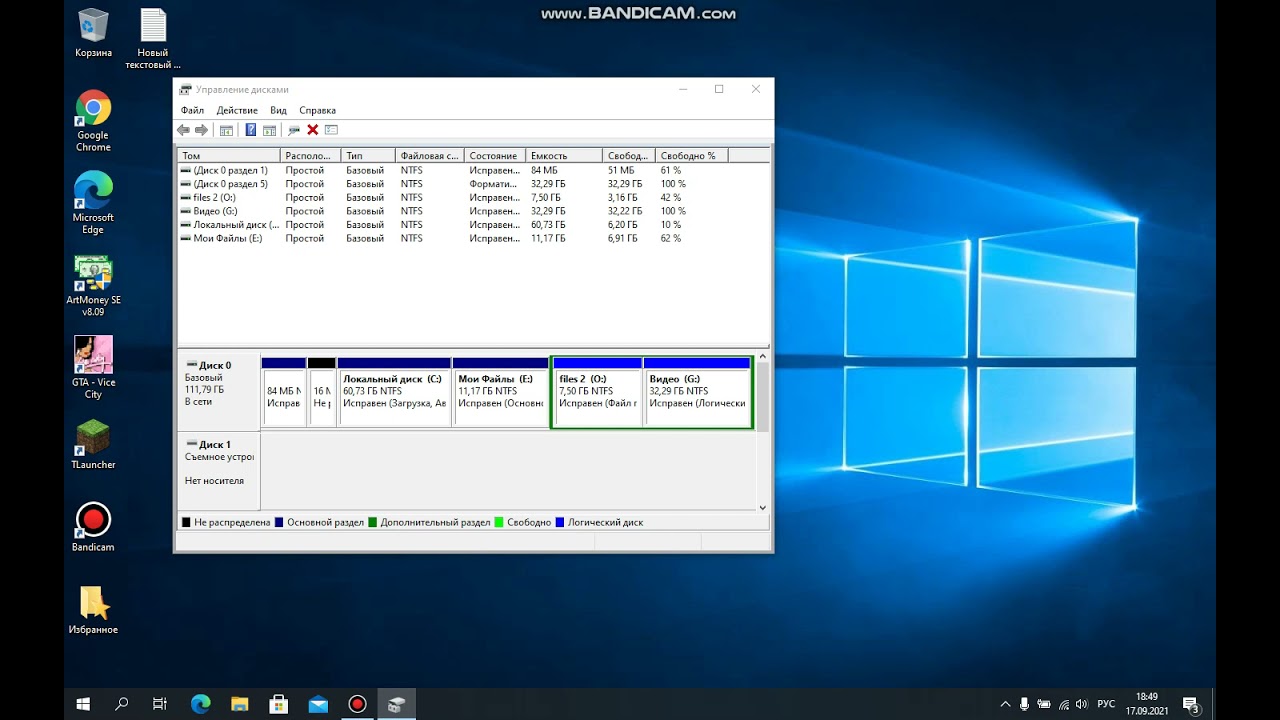Click down arrow of disk pane scrollbar
Viewport: 1280px width, 720px height.
click(763, 507)
